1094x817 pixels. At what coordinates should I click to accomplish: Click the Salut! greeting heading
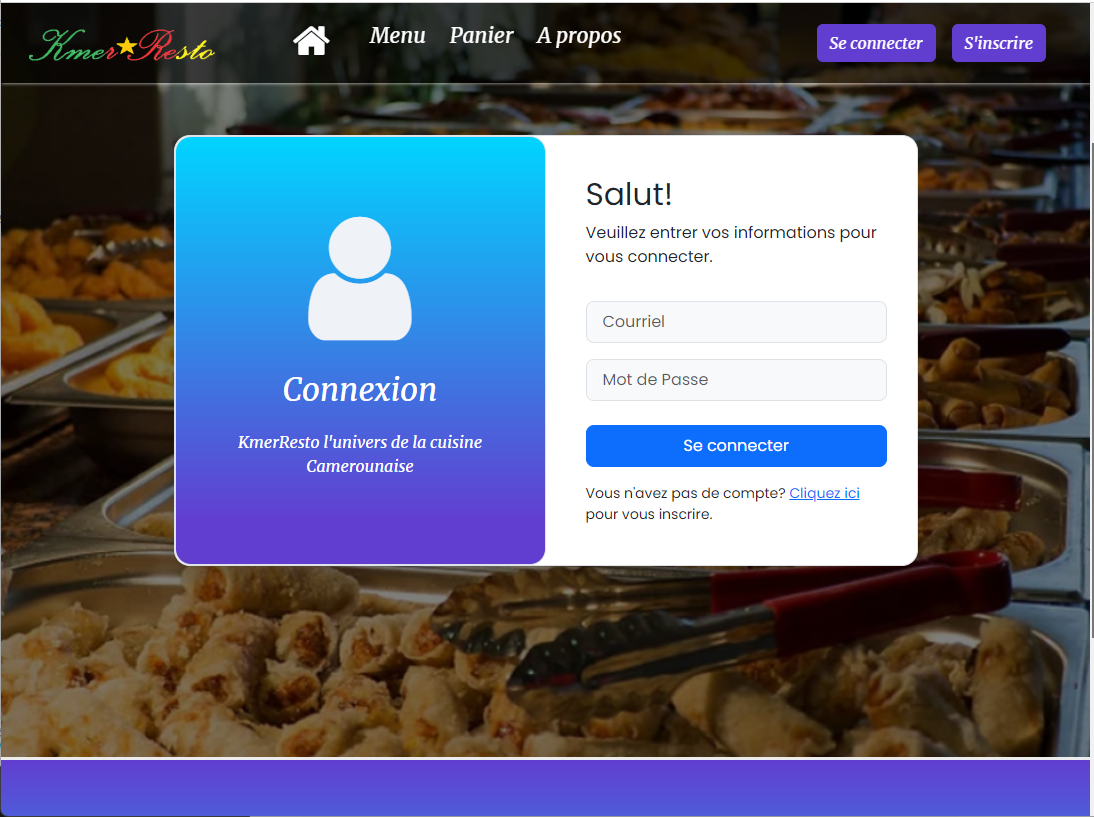[629, 194]
